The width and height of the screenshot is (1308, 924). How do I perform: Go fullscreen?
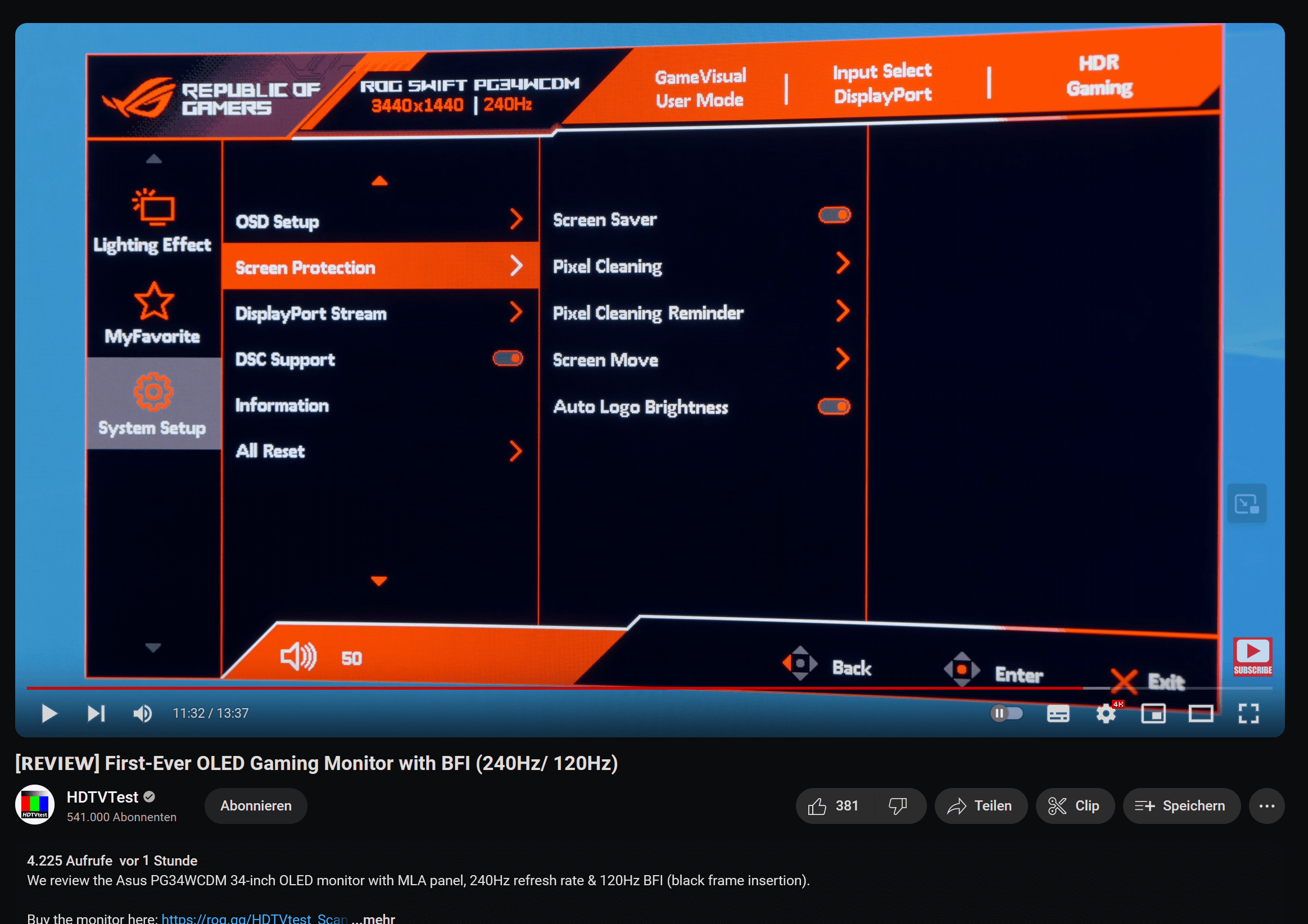[1248, 713]
